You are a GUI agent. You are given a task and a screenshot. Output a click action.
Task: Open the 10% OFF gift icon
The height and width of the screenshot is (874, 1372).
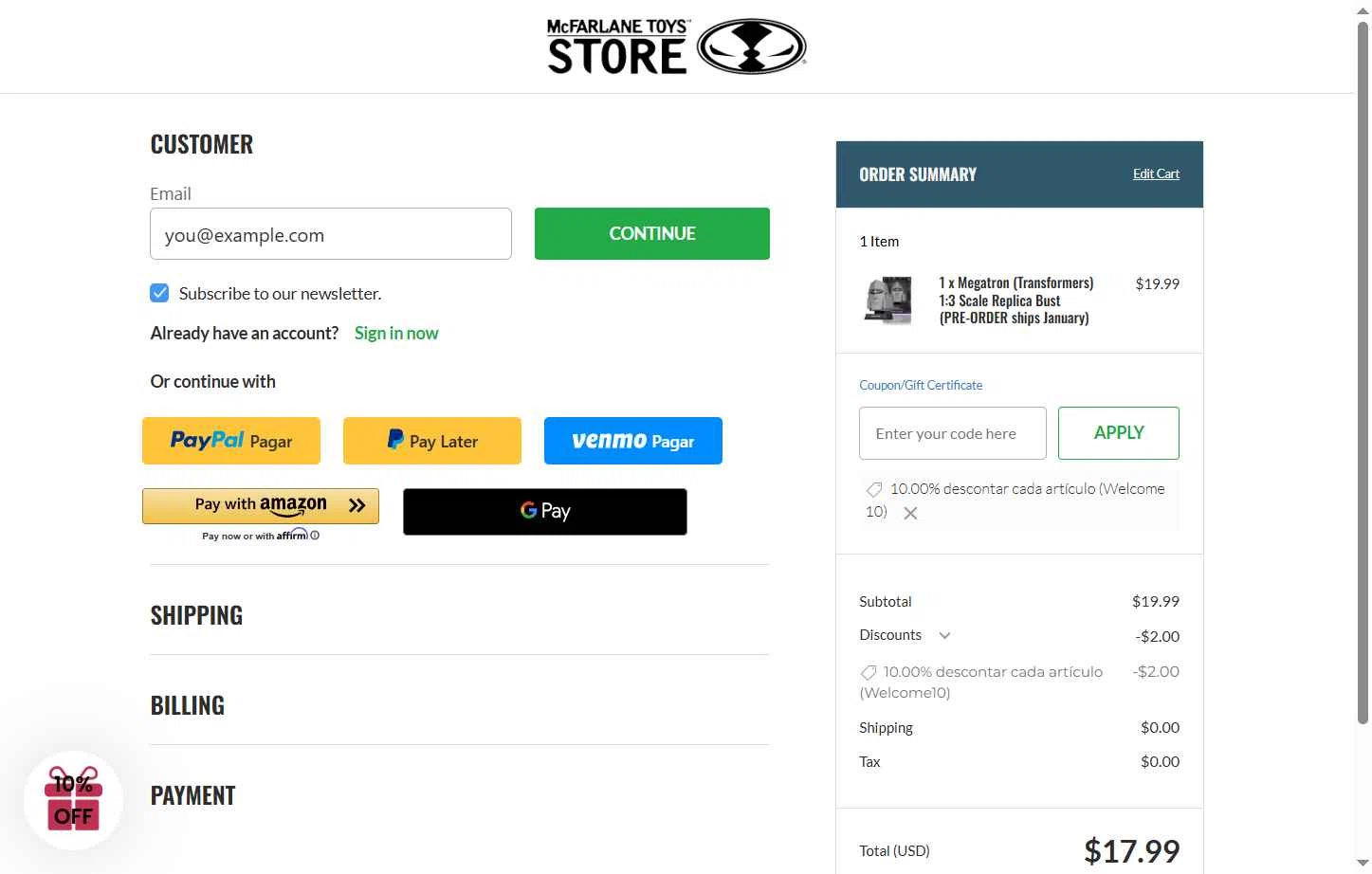click(x=74, y=800)
